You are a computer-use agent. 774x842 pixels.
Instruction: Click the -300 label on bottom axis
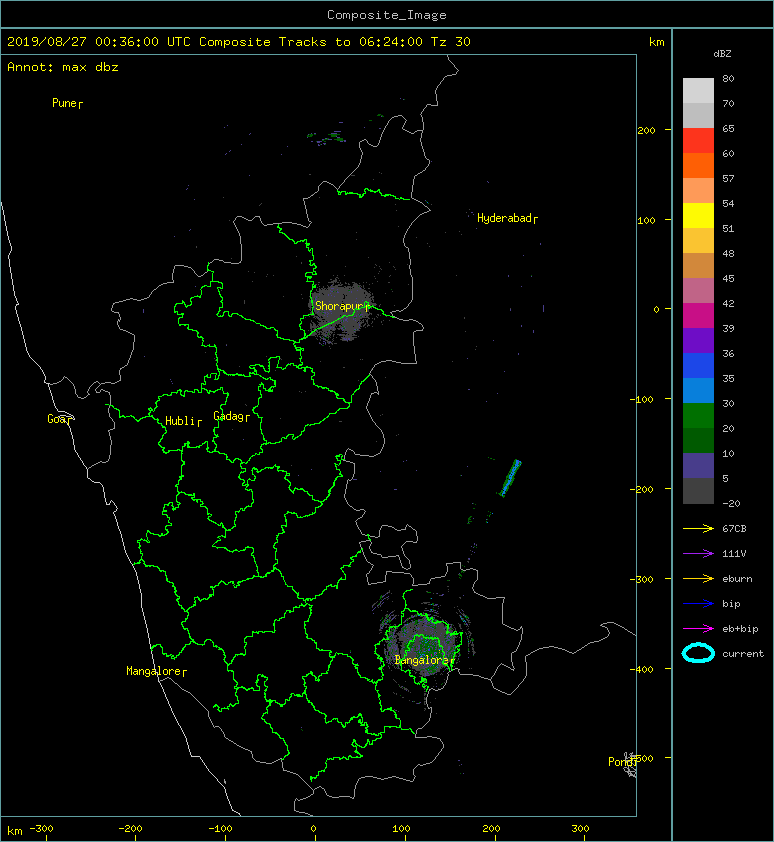[x=41, y=829]
